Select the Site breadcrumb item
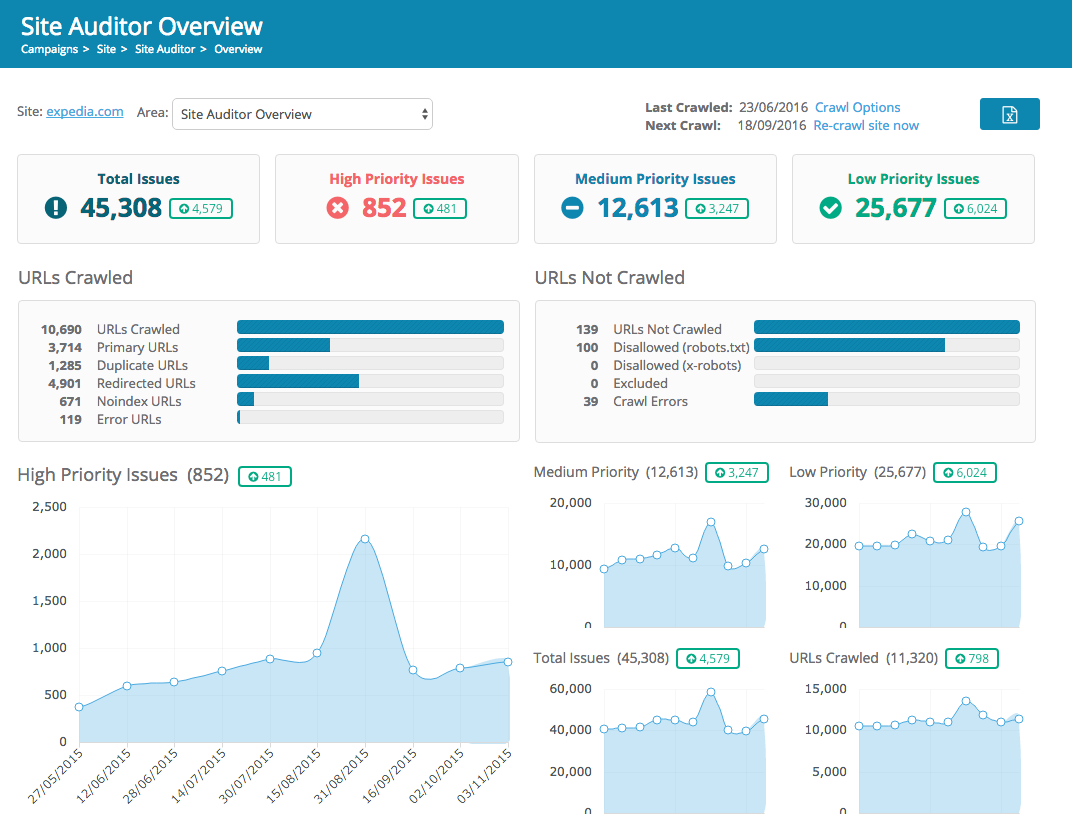This screenshot has height=838, width=1072. [106, 49]
